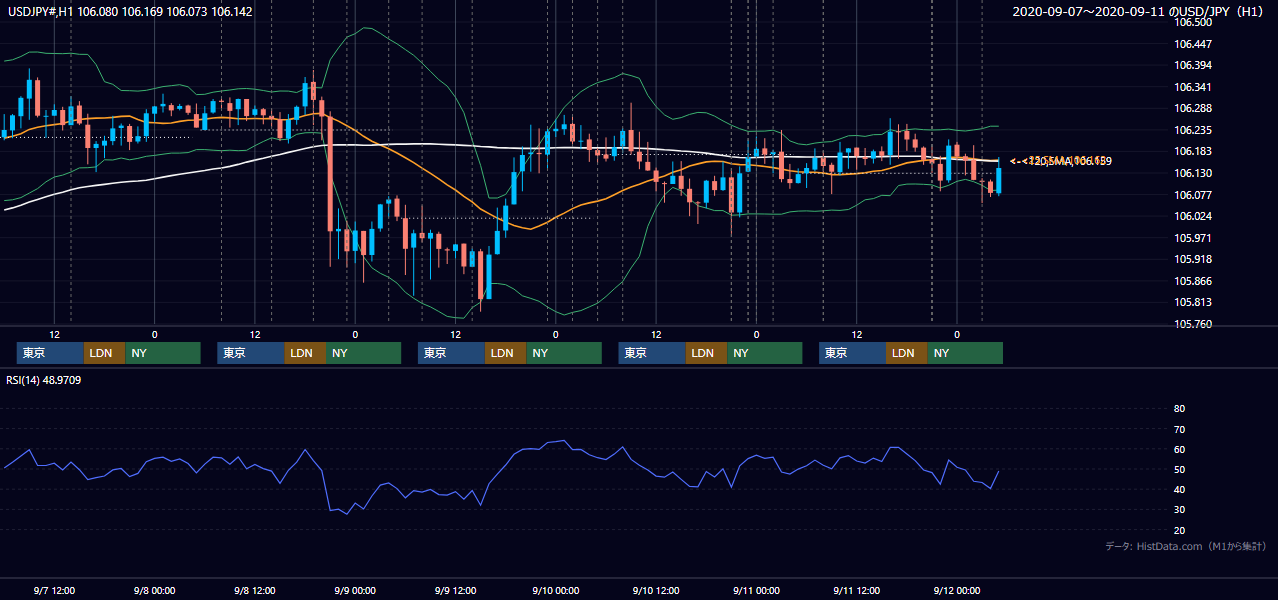Viewport: 1278px width, 600px height.
Task: Click the 106.235 price axis label
Action: [1194, 130]
